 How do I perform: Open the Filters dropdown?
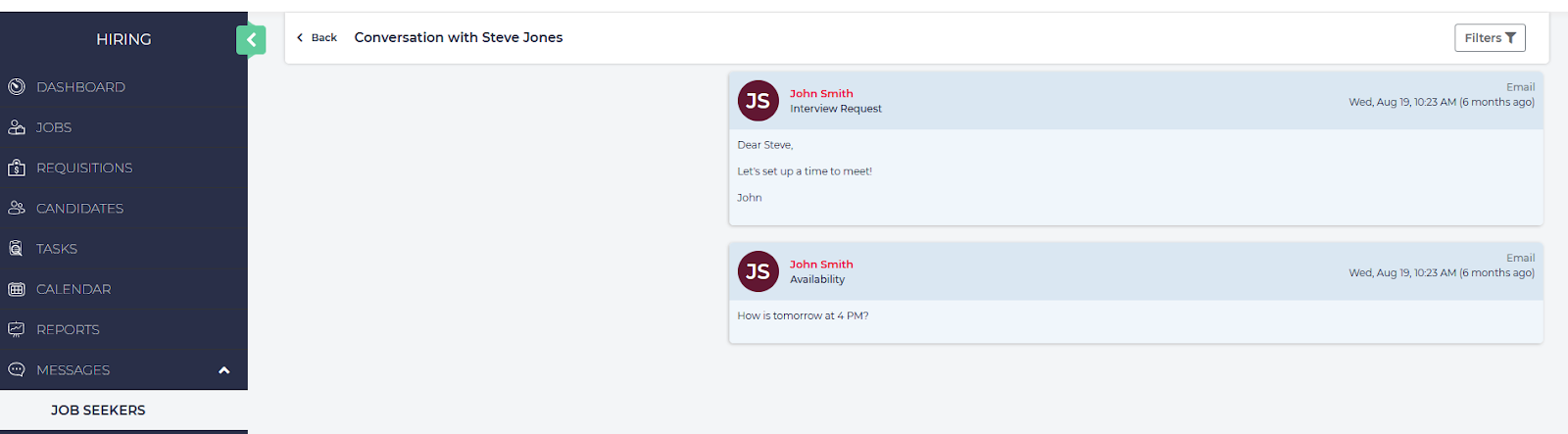click(x=1490, y=38)
